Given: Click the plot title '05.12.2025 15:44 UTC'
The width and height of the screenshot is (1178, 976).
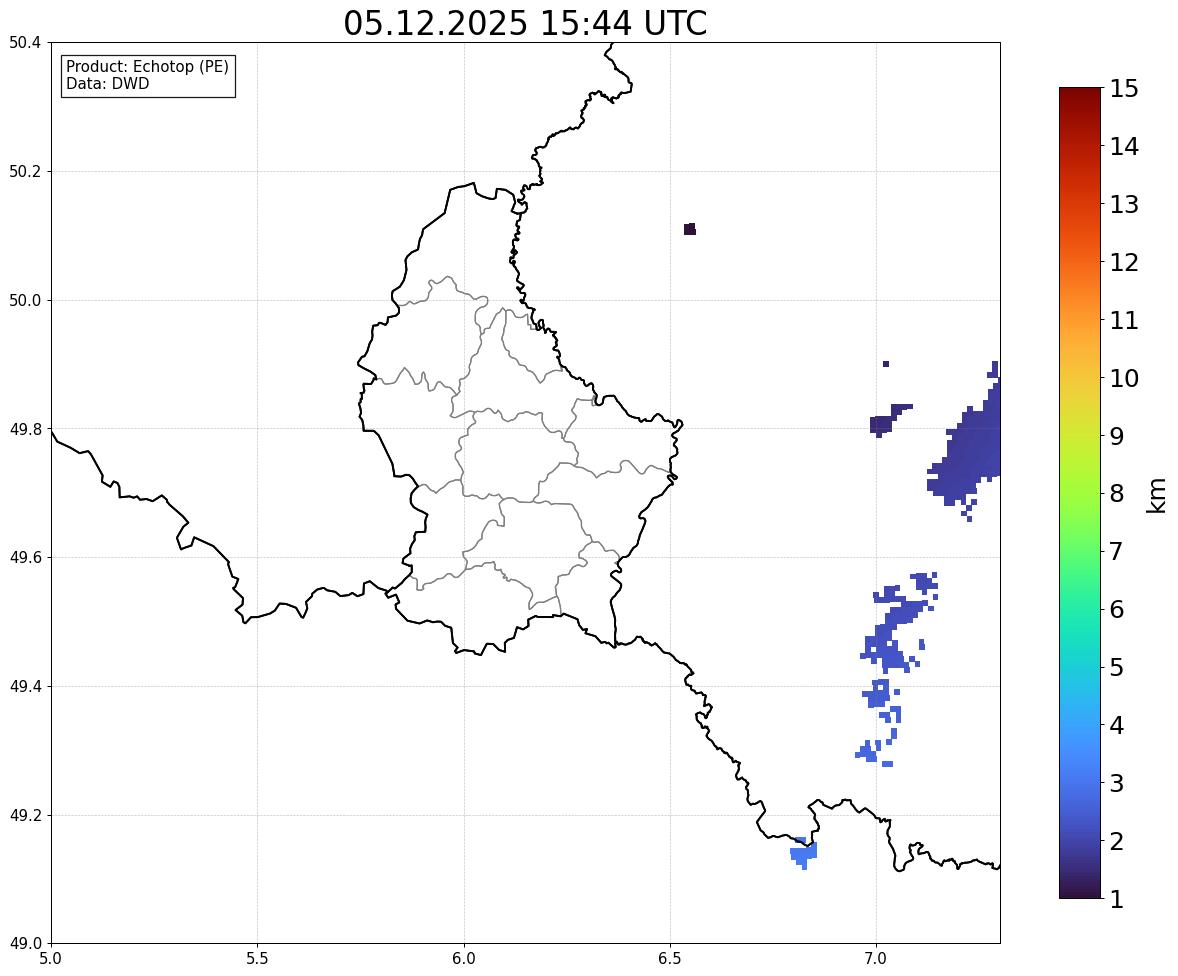Looking at the screenshot, I should (x=525, y=23).
